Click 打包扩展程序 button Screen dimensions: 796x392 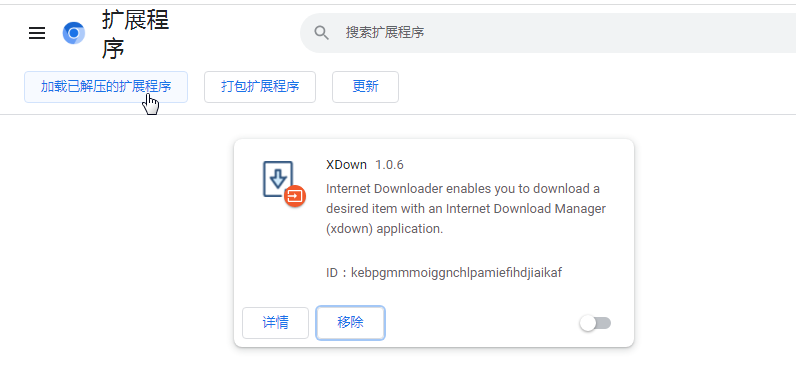point(260,87)
